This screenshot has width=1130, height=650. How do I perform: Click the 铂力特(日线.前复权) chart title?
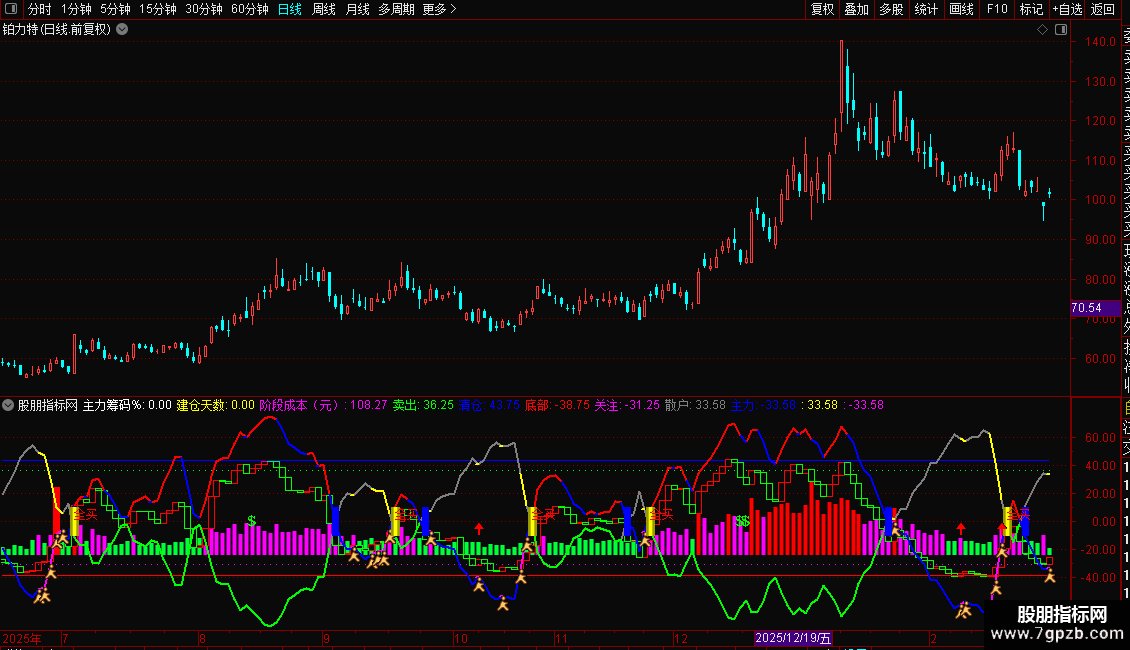57,30
